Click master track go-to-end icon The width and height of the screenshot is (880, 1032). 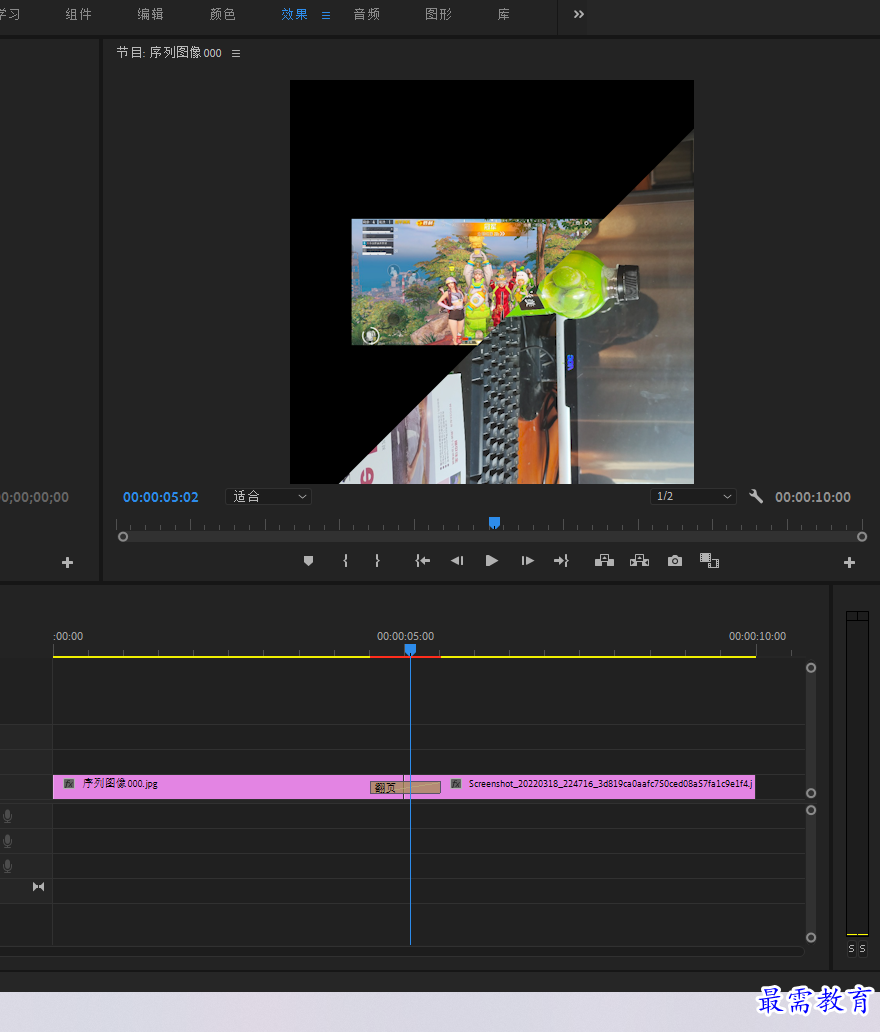pos(38,887)
